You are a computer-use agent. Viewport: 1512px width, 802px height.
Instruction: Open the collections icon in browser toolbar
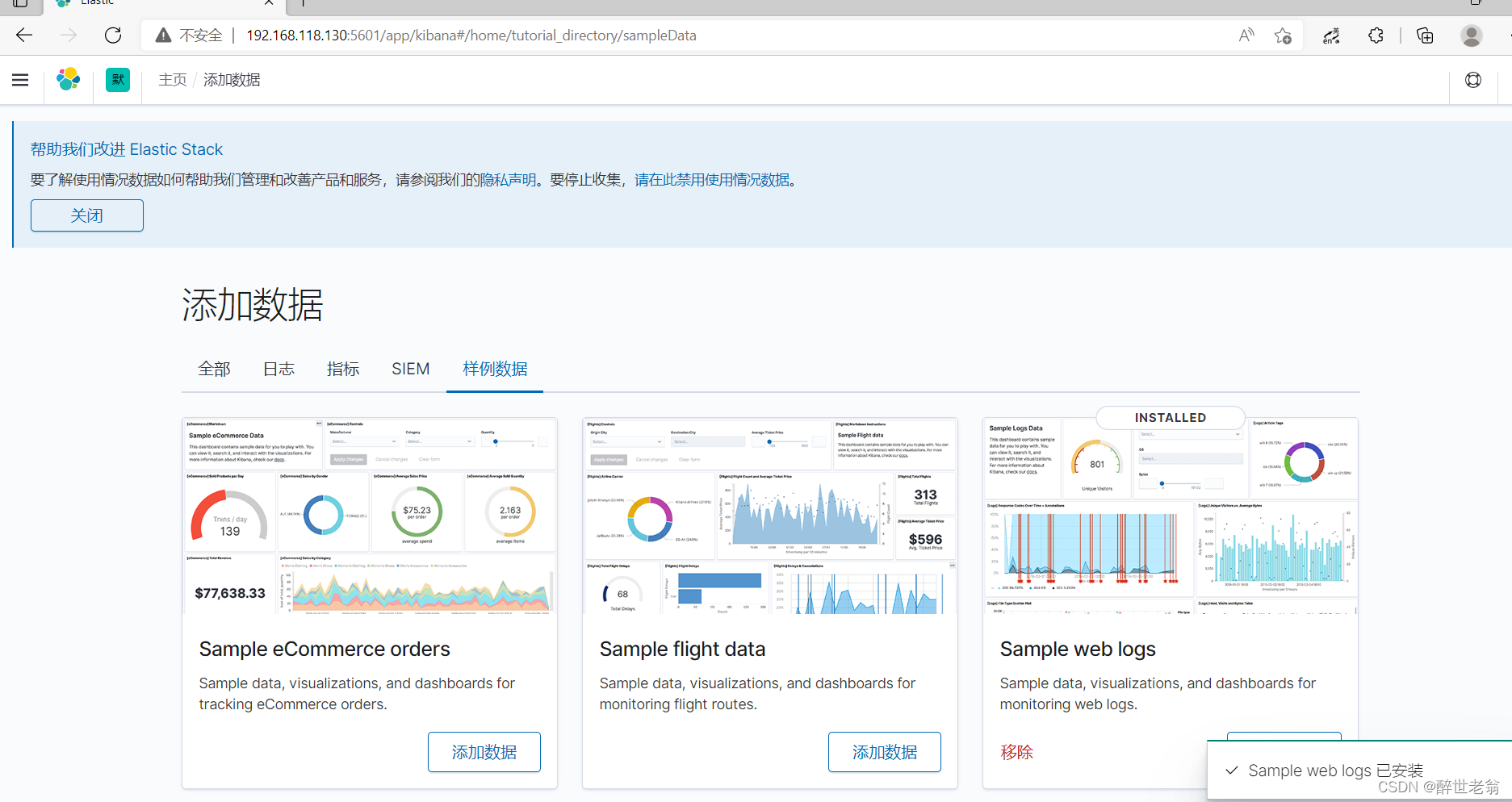click(1425, 36)
